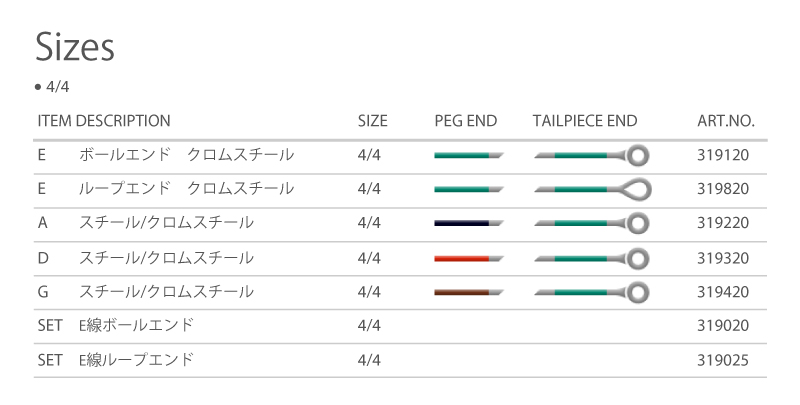Image resolution: width=800 pixels, height=405 pixels.
Task: Click the tailpiece end icon for D string 319320
Action: point(591,259)
